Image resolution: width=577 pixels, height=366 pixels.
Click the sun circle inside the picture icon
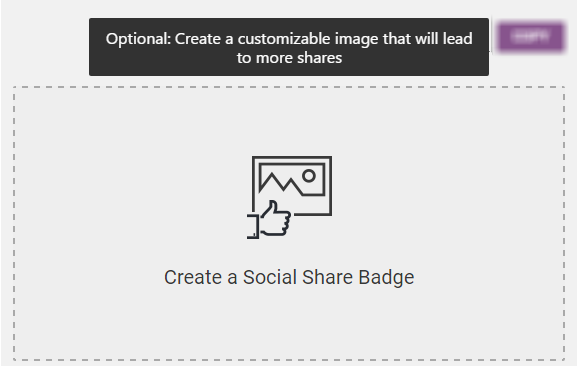pyautogui.click(x=309, y=176)
